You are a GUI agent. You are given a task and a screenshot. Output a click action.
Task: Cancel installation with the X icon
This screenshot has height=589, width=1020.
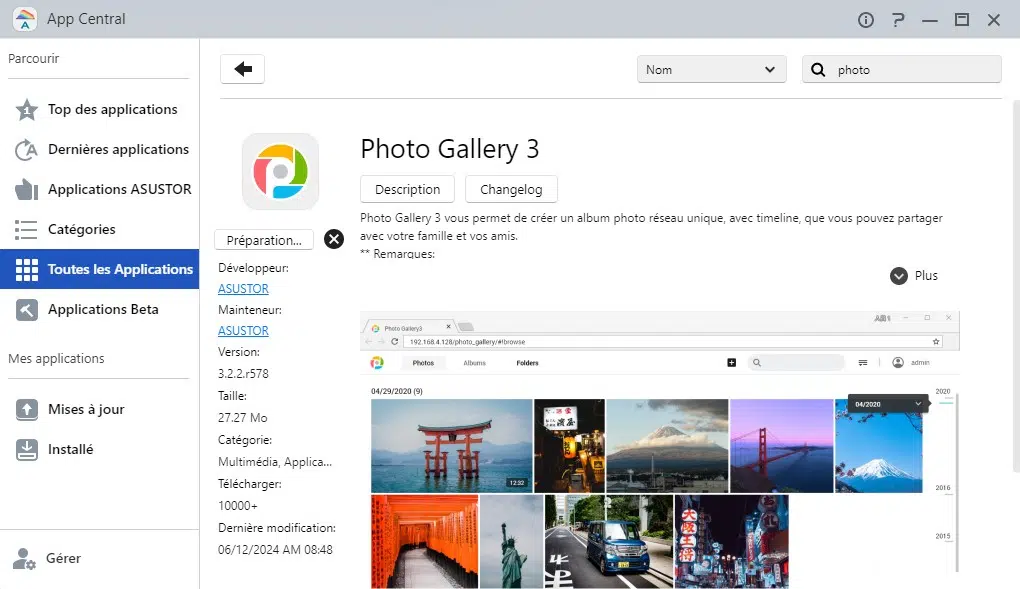(x=334, y=239)
